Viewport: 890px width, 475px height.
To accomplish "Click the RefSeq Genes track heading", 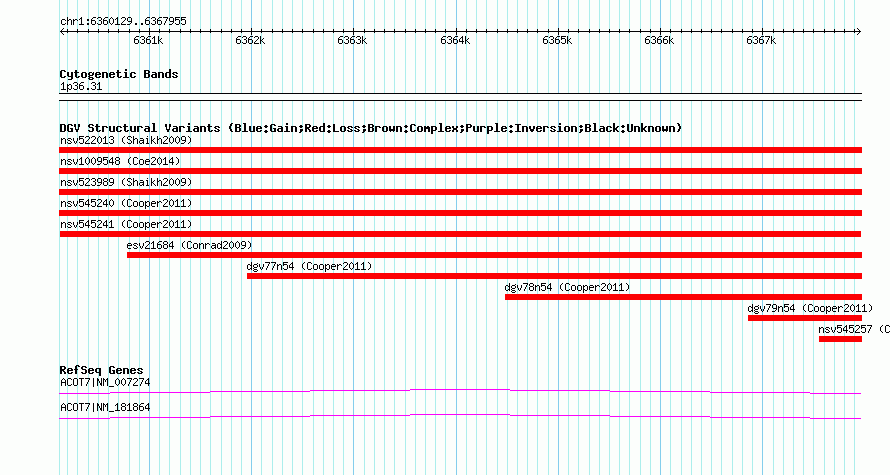I will coord(101,370).
